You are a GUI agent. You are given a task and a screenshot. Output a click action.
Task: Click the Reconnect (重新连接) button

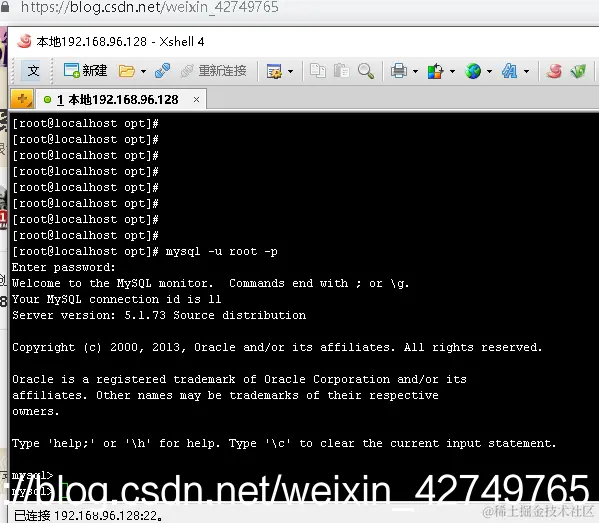[214, 71]
